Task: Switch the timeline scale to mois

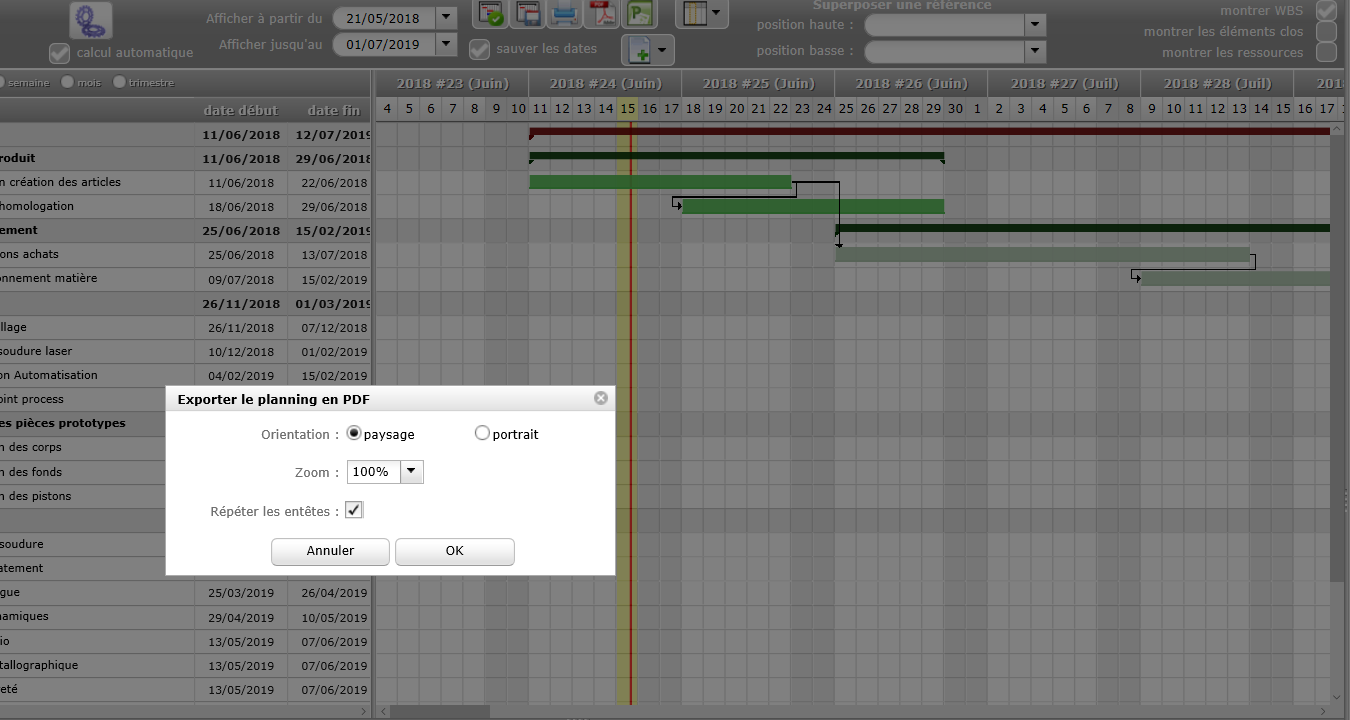Action: click(68, 83)
